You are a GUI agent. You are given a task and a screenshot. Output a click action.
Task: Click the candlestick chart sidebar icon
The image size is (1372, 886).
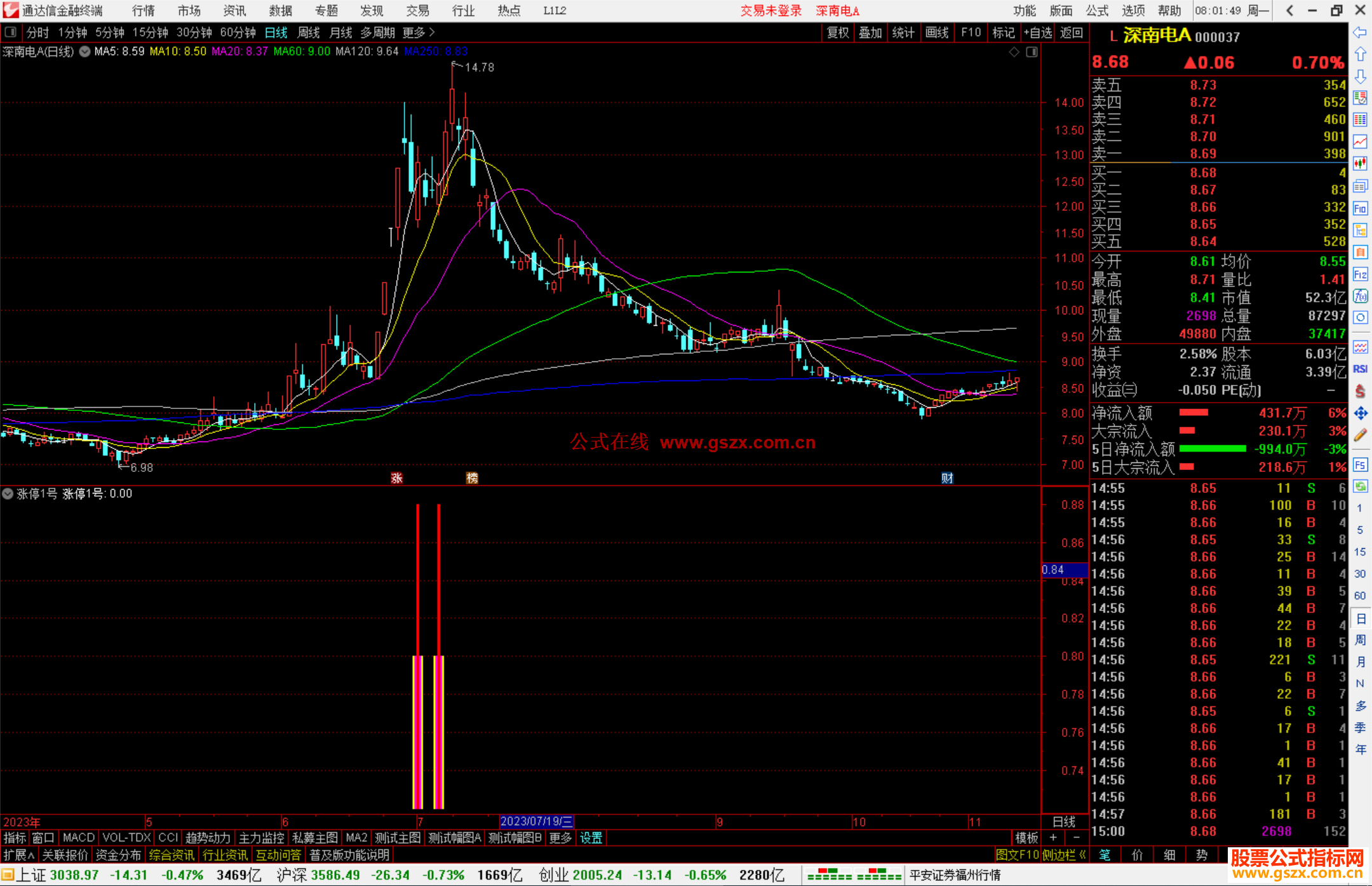1360,164
